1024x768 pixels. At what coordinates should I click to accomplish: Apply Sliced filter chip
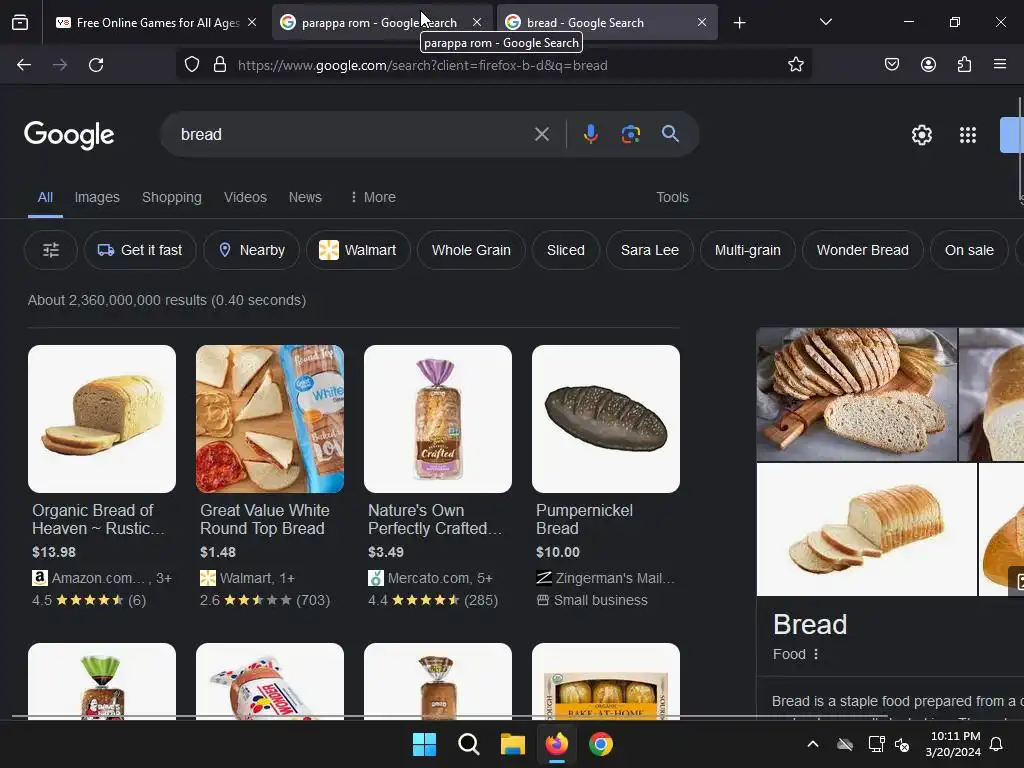pos(566,250)
